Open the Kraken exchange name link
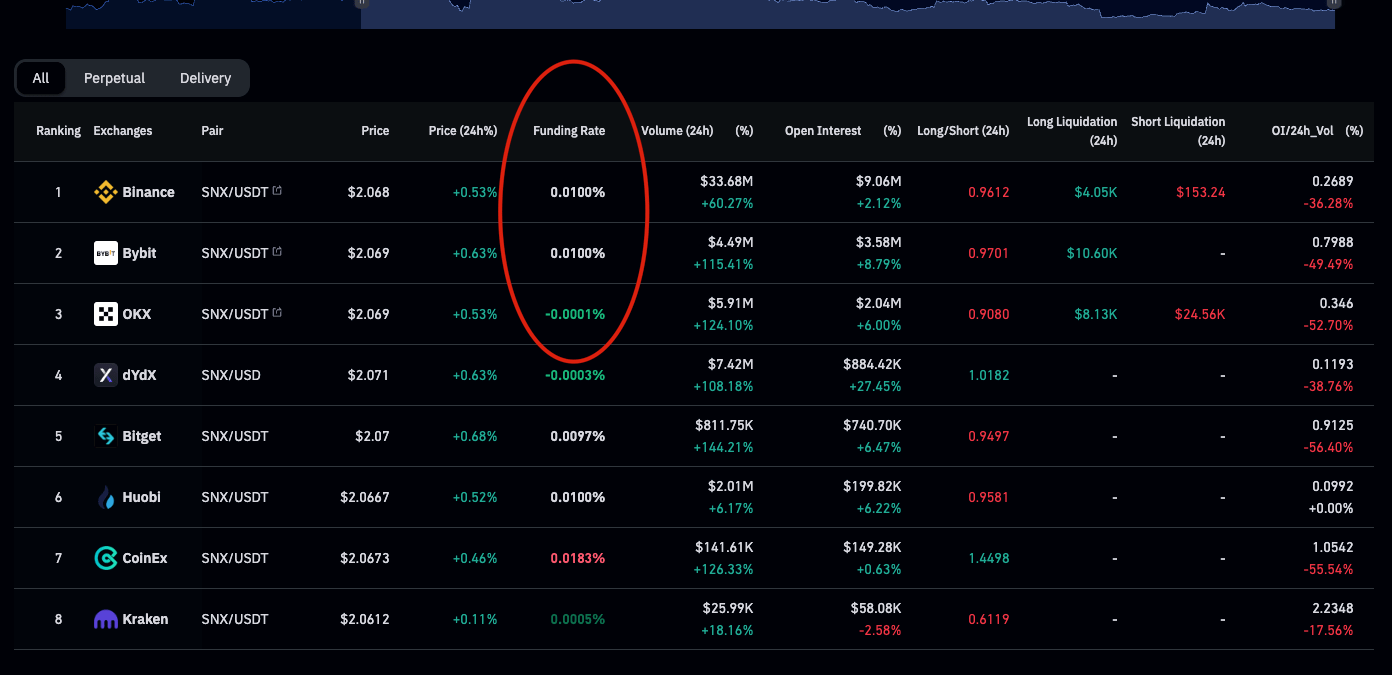Viewport: 1392px width, 675px height. [145, 619]
